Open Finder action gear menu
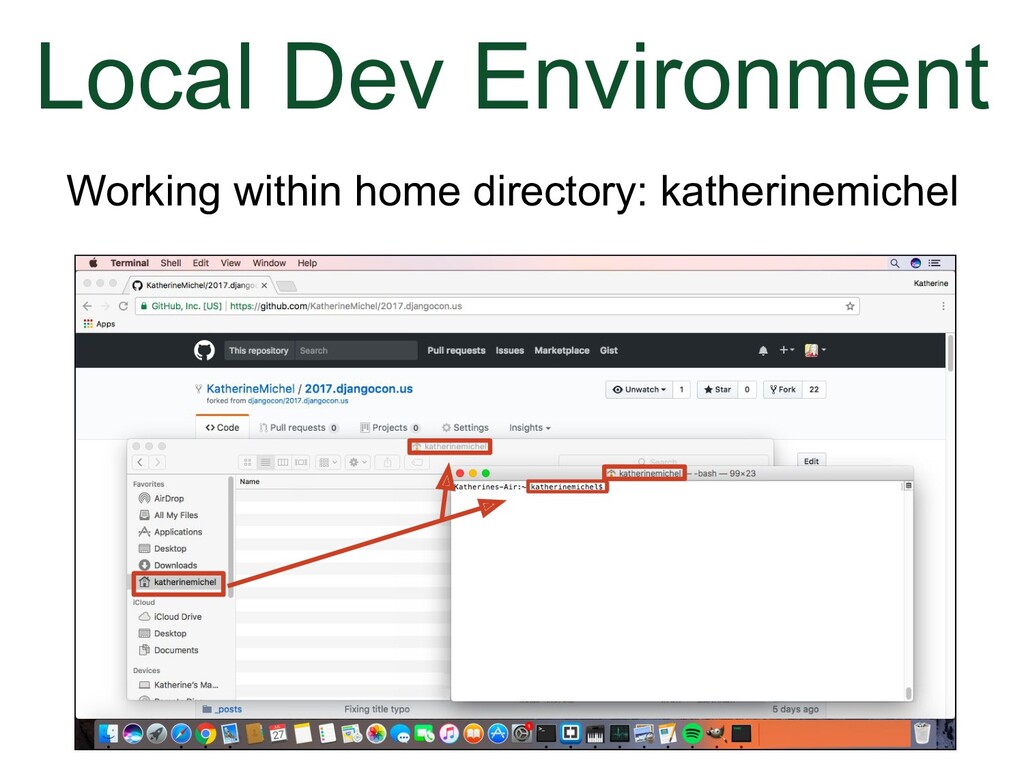This screenshot has width=1024, height=768. [357, 462]
